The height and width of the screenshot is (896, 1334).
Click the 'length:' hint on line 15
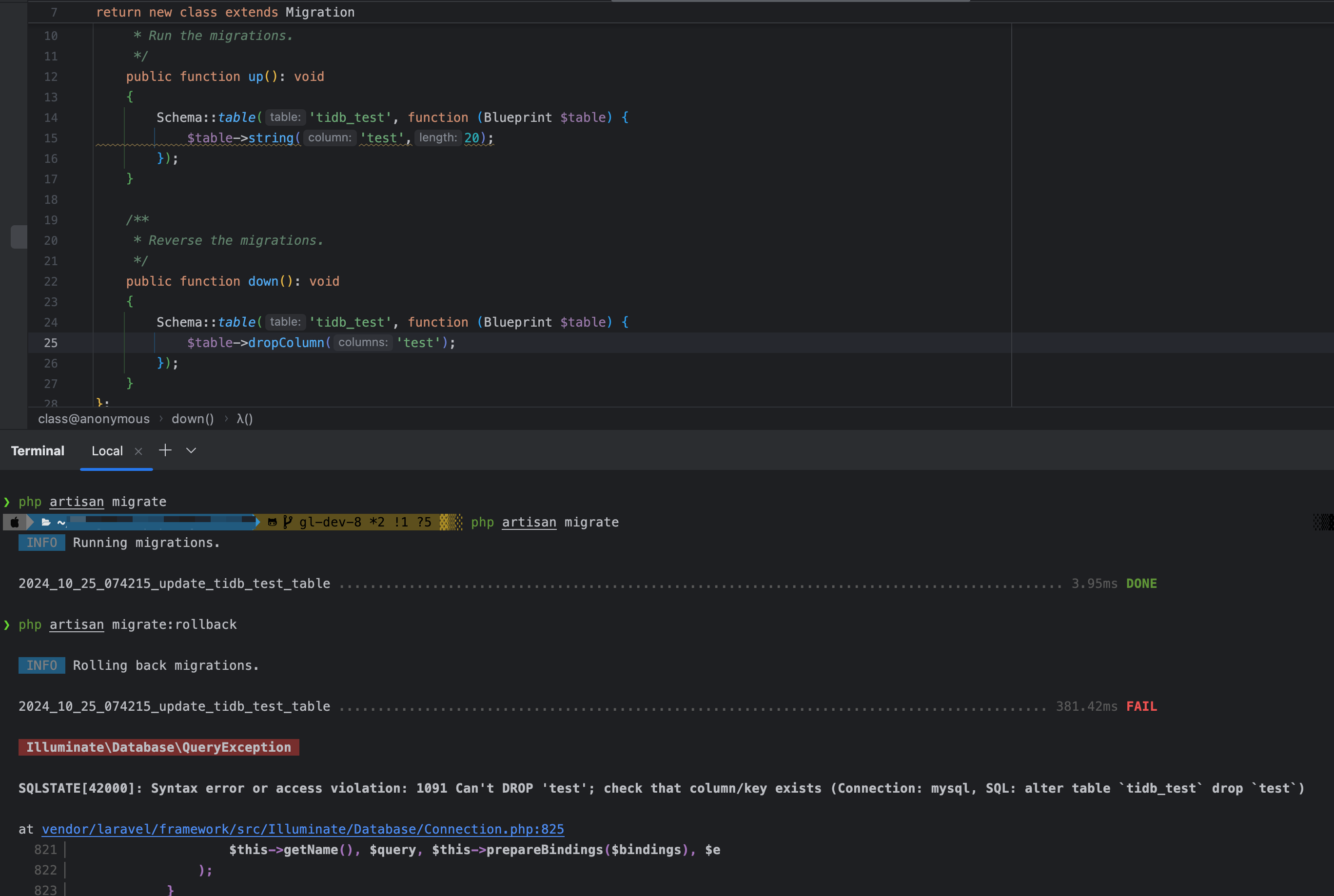(438, 137)
